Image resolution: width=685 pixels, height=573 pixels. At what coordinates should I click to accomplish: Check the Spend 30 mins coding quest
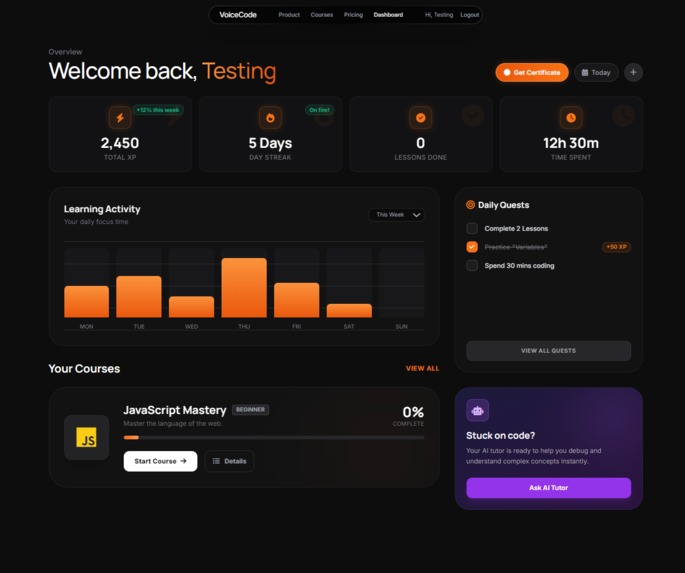coord(472,265)
